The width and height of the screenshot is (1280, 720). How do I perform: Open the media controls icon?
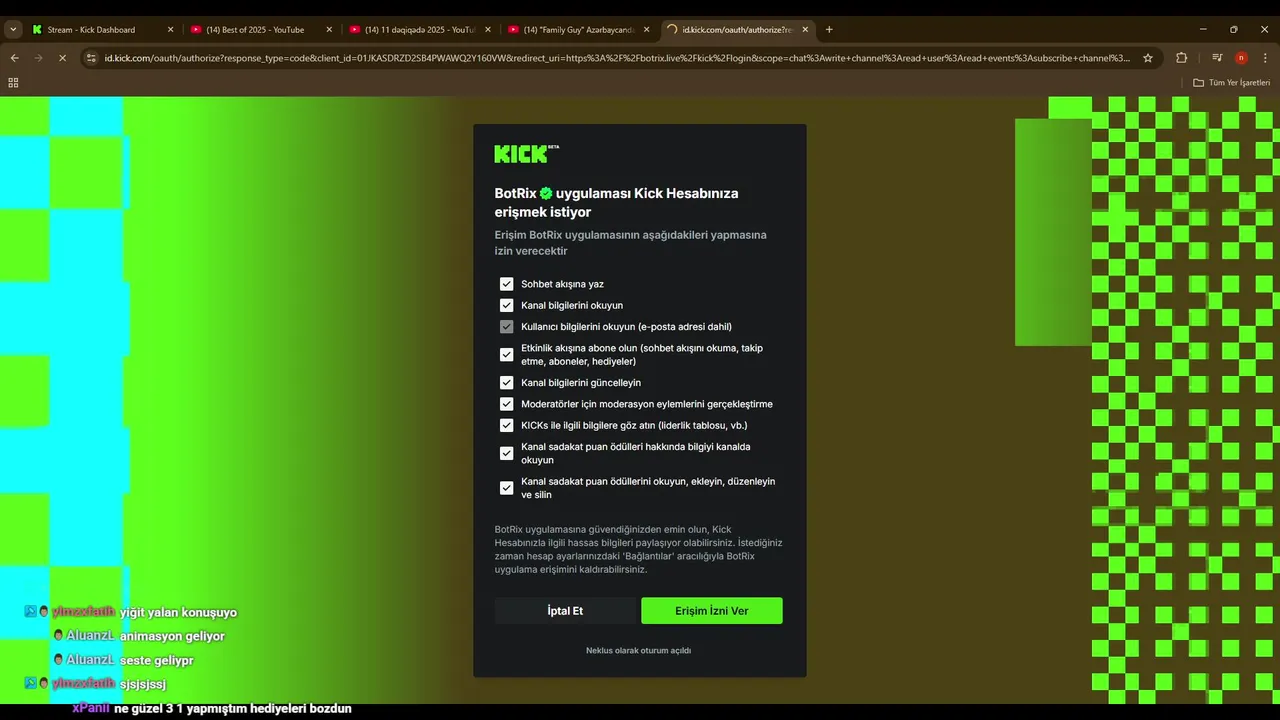[x=1217, y=58]
